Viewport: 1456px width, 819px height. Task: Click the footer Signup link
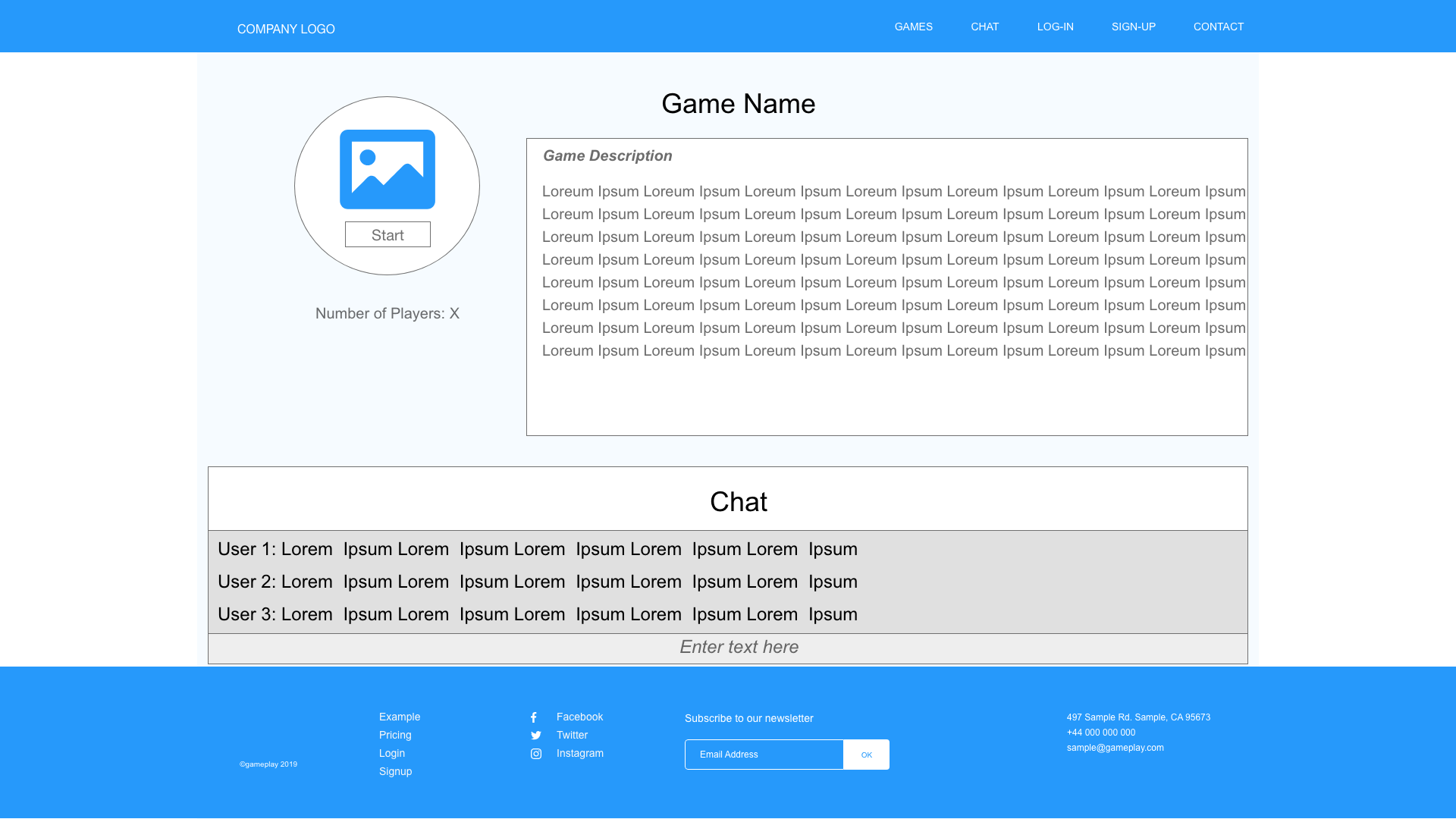pyautogui.click(x=395, y=771)
